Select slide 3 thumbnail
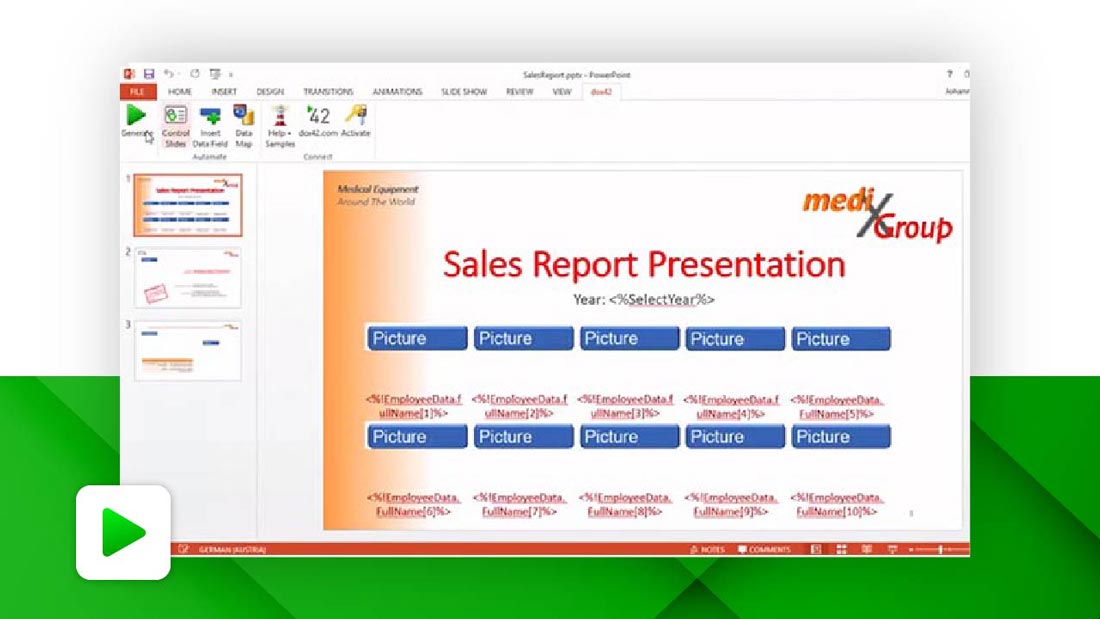The image size is (1100, 619). point(188,351)
